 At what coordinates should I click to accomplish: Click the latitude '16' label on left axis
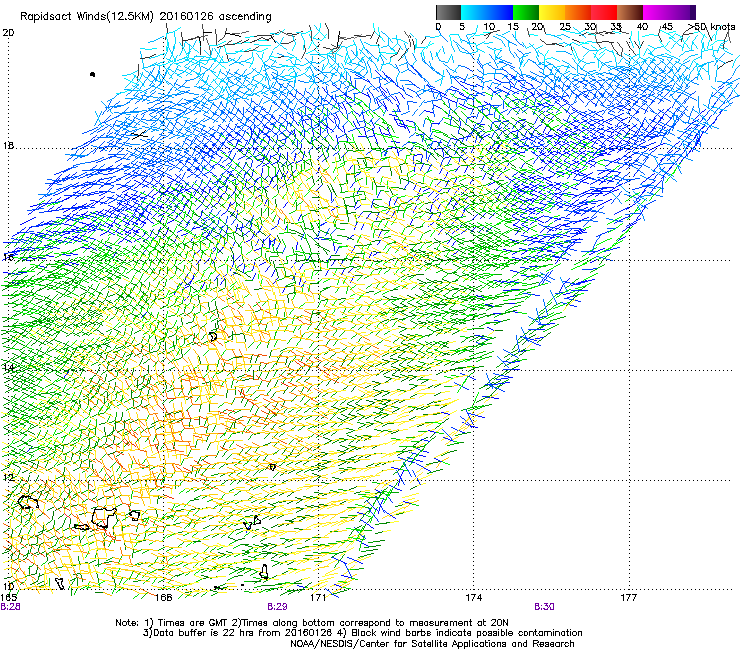[x=8, y=257]
